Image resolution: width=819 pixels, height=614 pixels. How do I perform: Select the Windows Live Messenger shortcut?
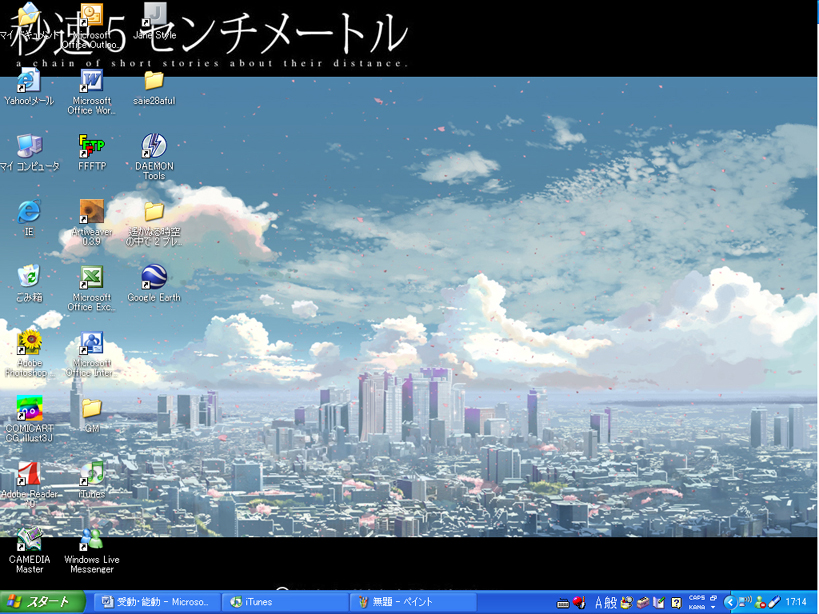[x=92, y=551]
